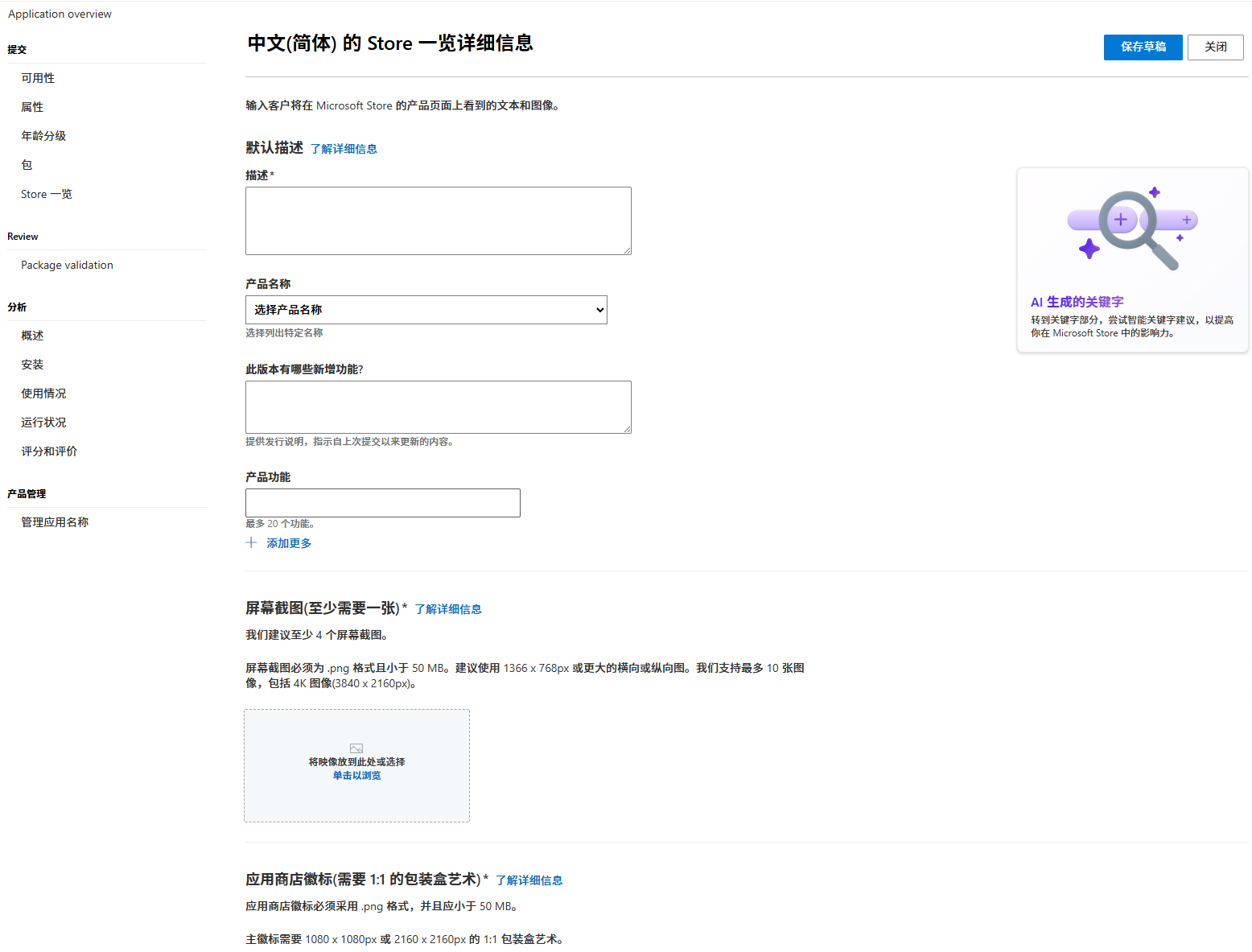Expand the product name combo box arrow

[x=599, y=309]
